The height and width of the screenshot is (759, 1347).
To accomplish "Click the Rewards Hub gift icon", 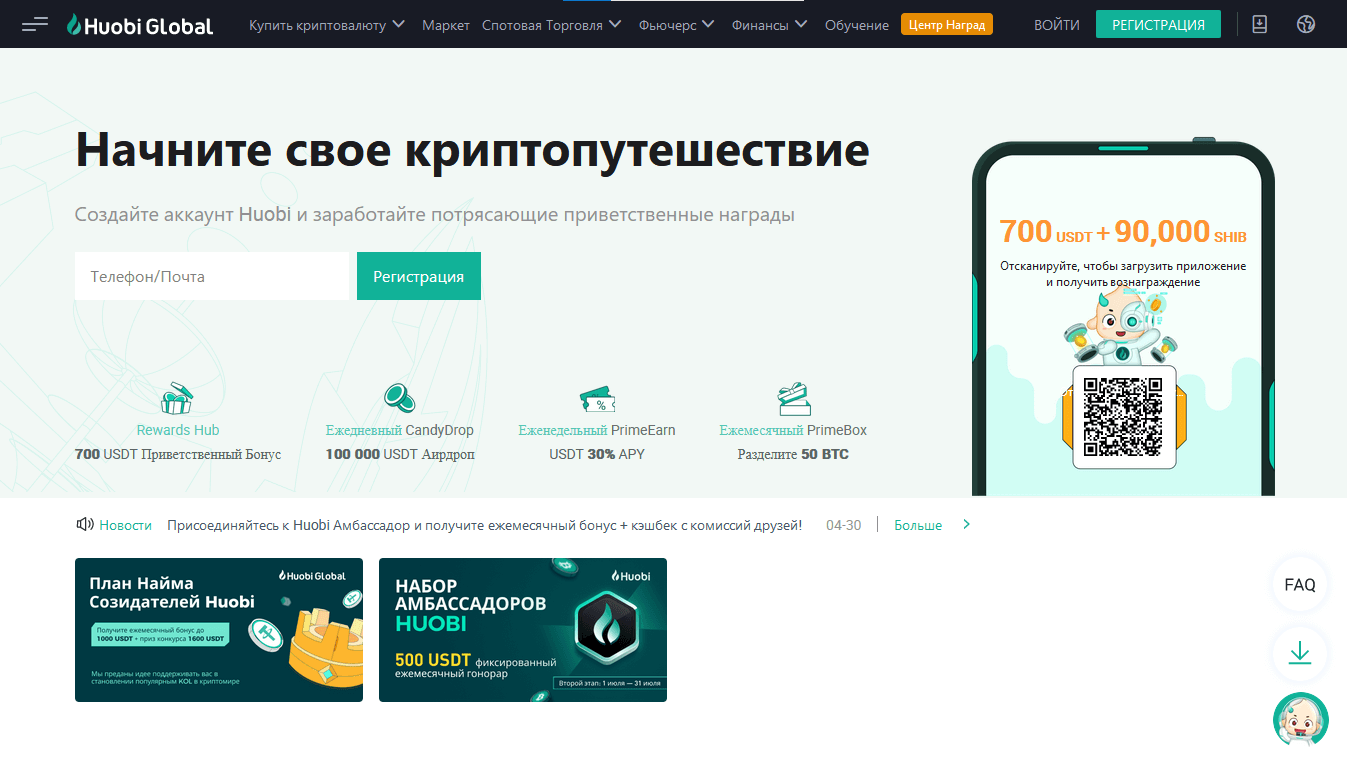I will (177, 399).
